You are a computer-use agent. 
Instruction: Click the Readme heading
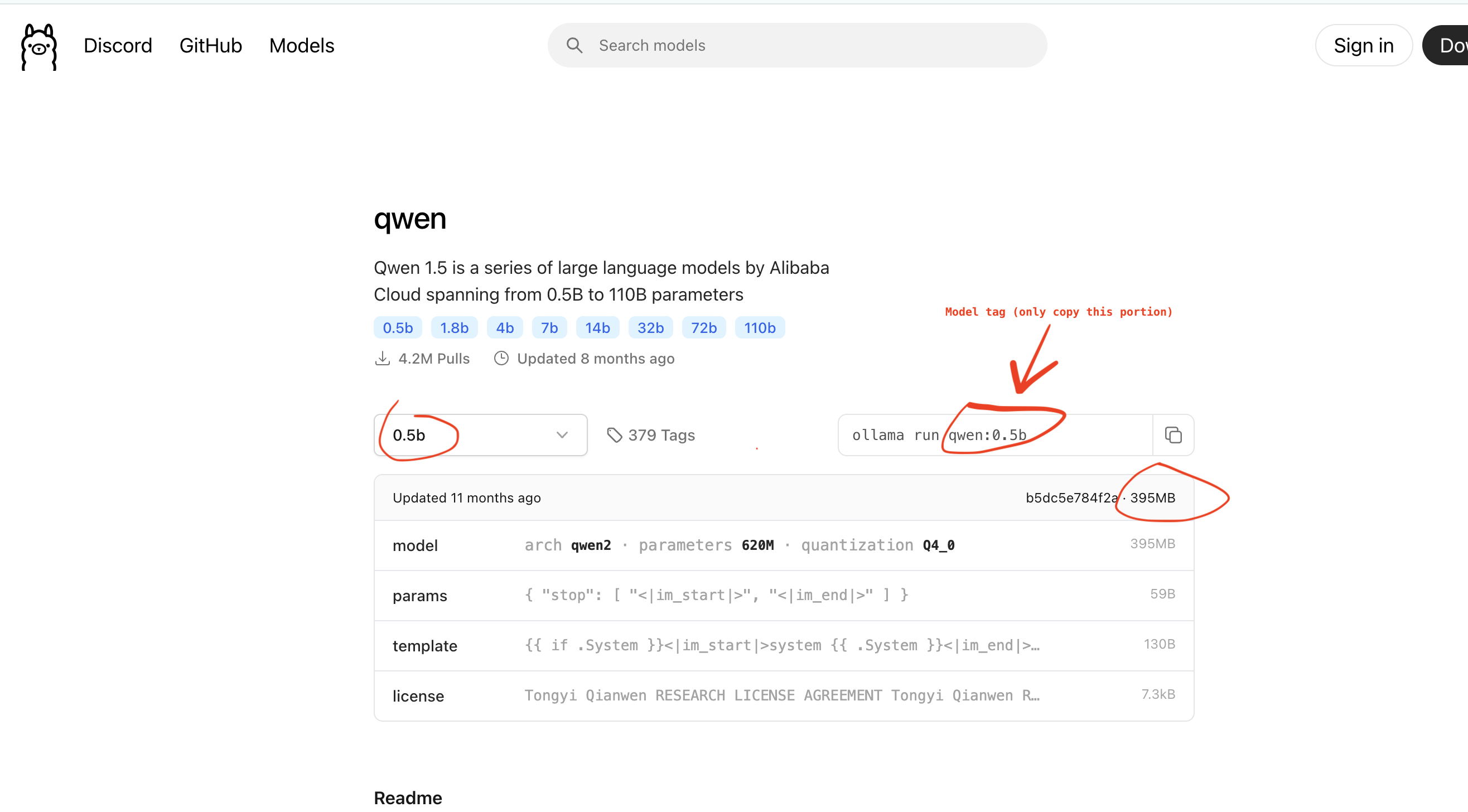point(408,797)
